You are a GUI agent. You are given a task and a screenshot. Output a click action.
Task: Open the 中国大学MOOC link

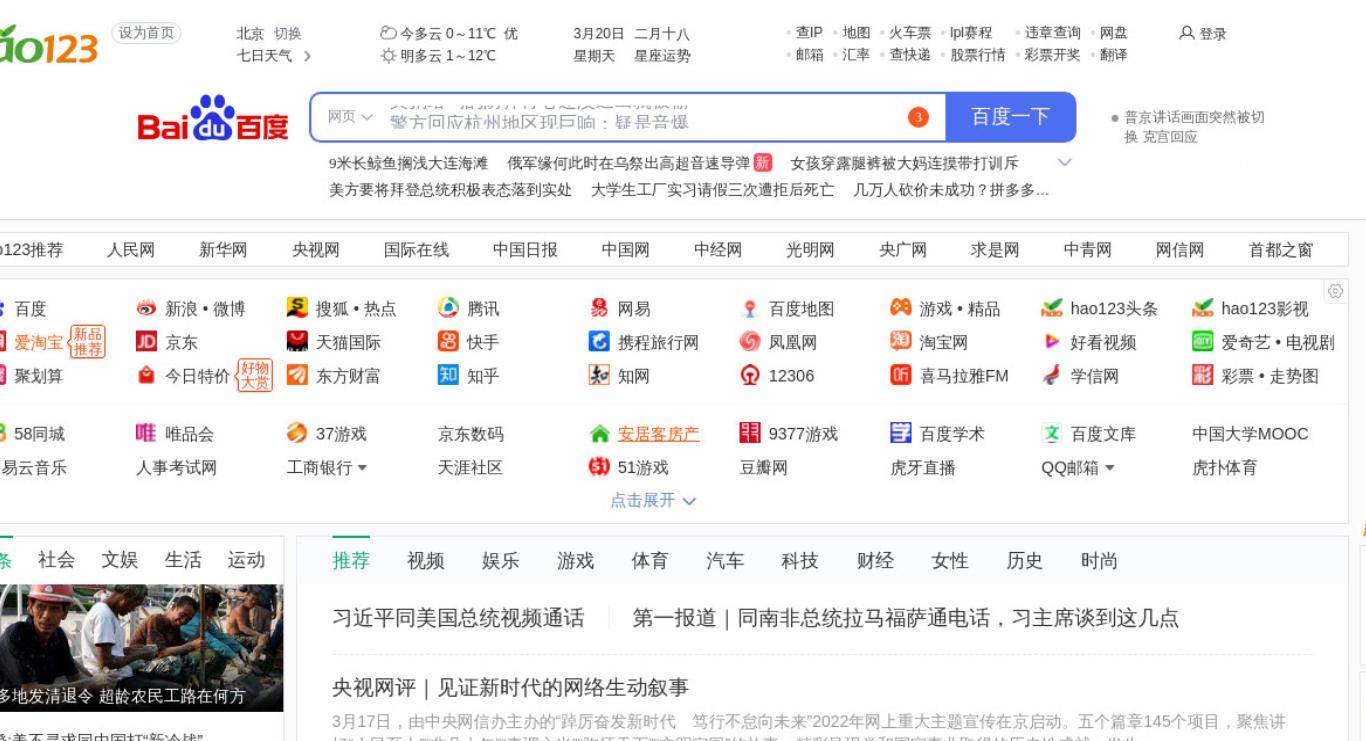[x=1250, y=434]
